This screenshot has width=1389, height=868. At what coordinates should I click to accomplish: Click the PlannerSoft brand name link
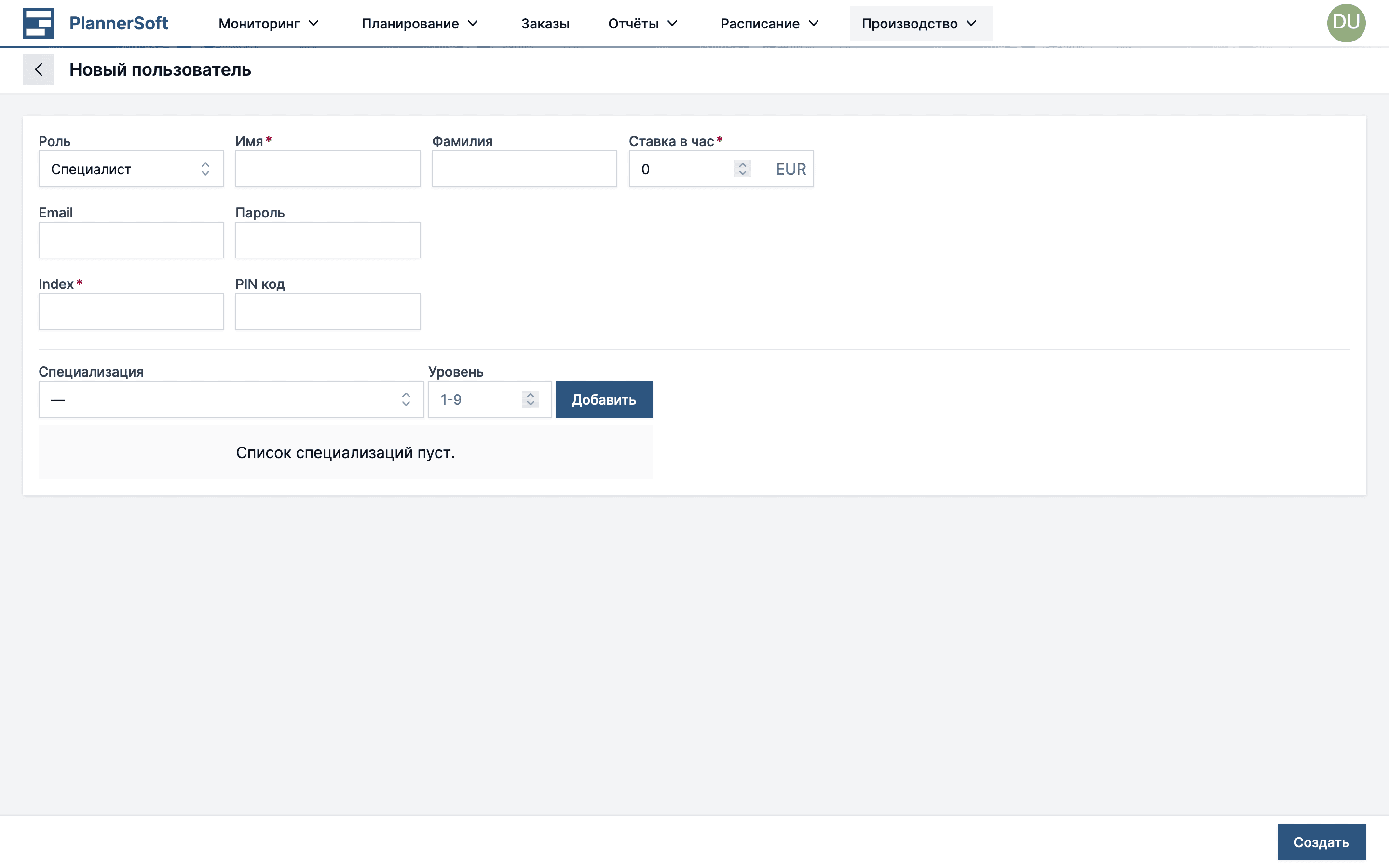[118, 24]
